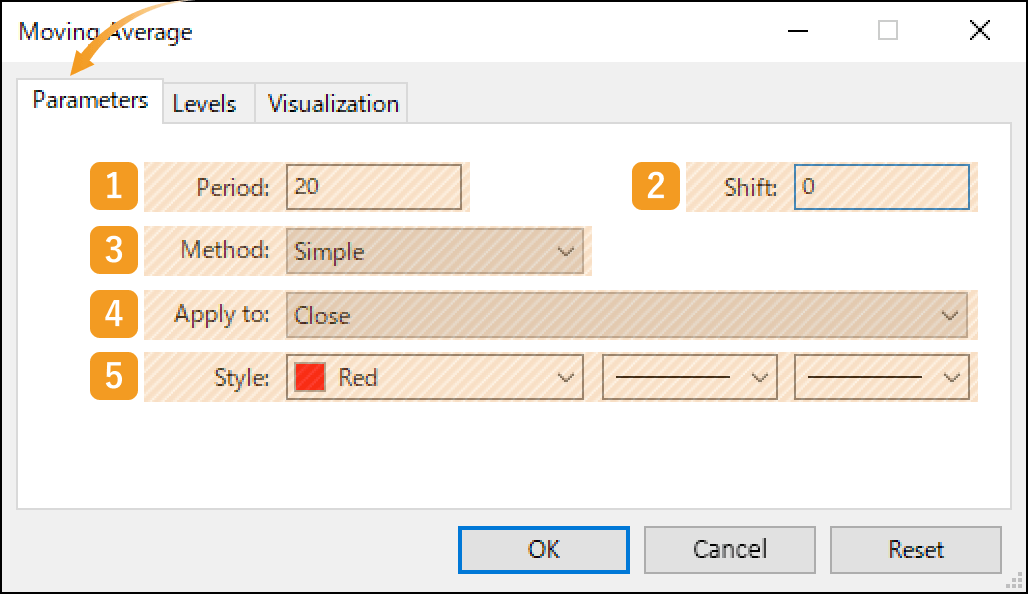This screenshot has height=594, width=1028.
Task: Switch to the Parameters tab
Action: point(90,101)
